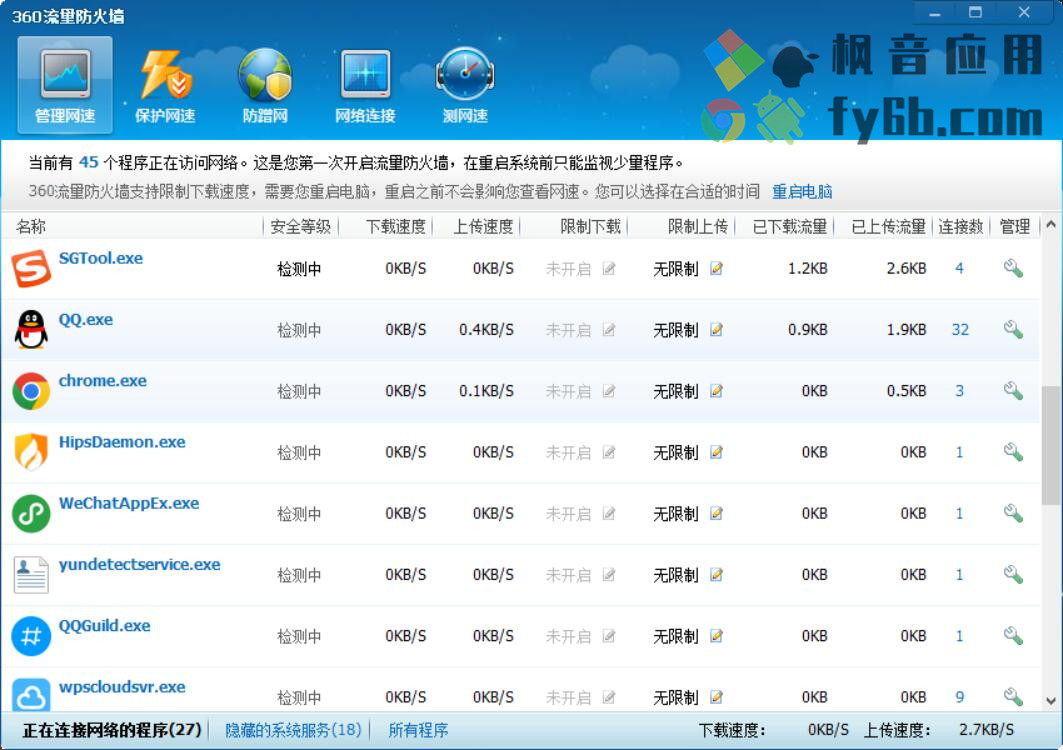Screen dimensions: 1063x750
Task: Switch to 网络连接 tab
Action: [x=365, y=85]
